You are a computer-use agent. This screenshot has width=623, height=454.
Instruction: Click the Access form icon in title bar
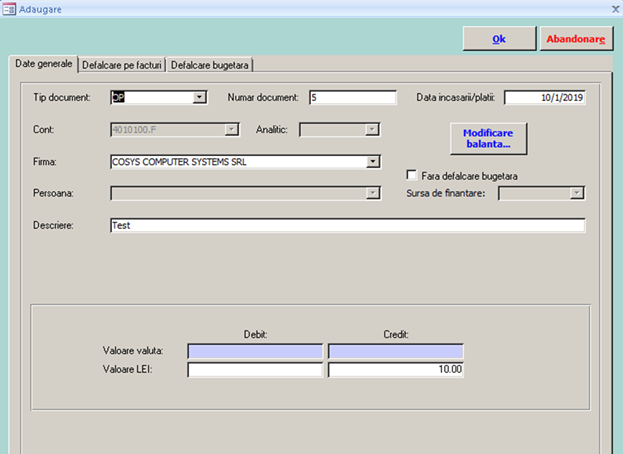click(9, 9)
